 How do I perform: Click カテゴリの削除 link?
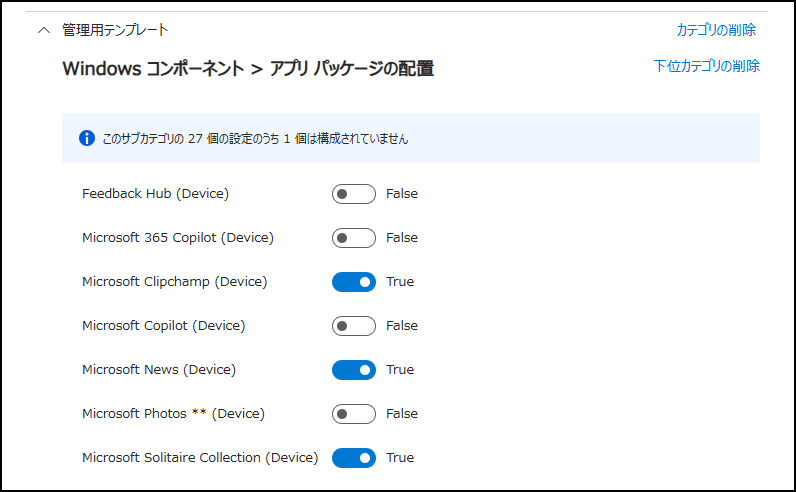[716, 30]
